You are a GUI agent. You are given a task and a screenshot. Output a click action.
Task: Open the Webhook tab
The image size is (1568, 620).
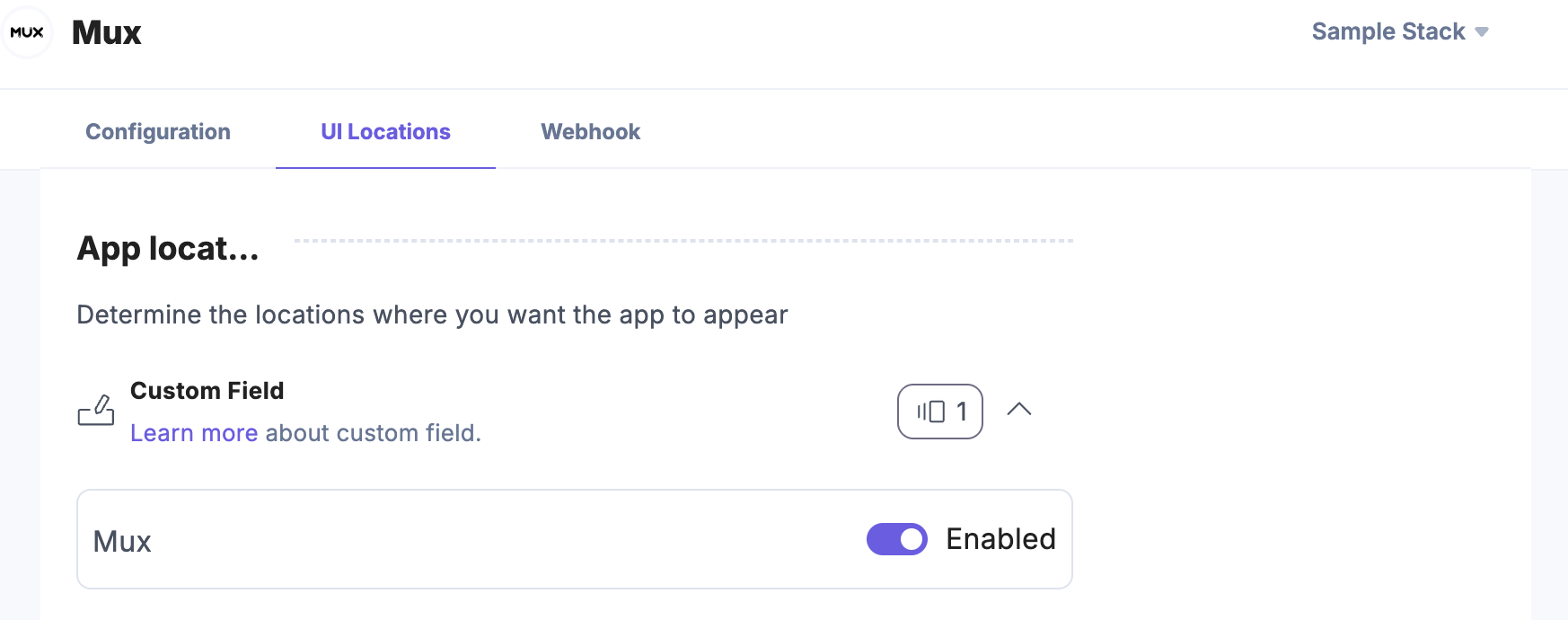point(590,132)
